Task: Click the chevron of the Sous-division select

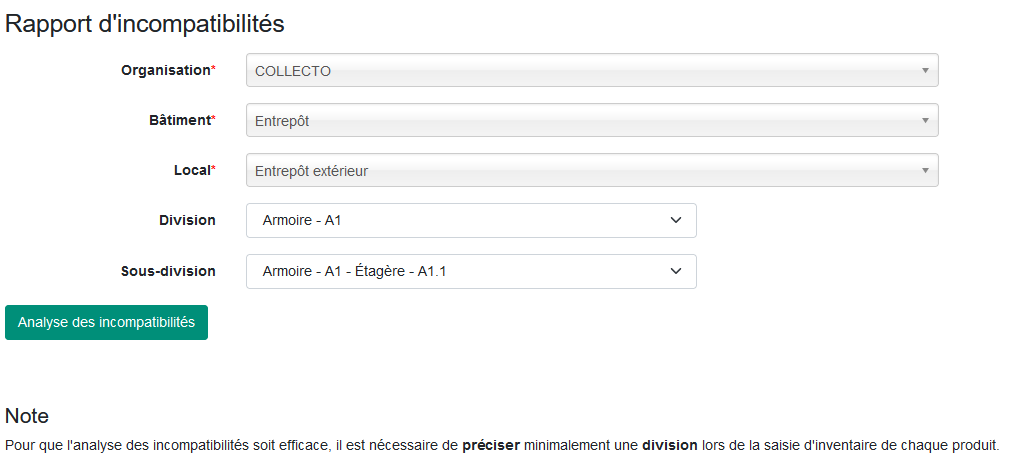Action: (676, 271)
